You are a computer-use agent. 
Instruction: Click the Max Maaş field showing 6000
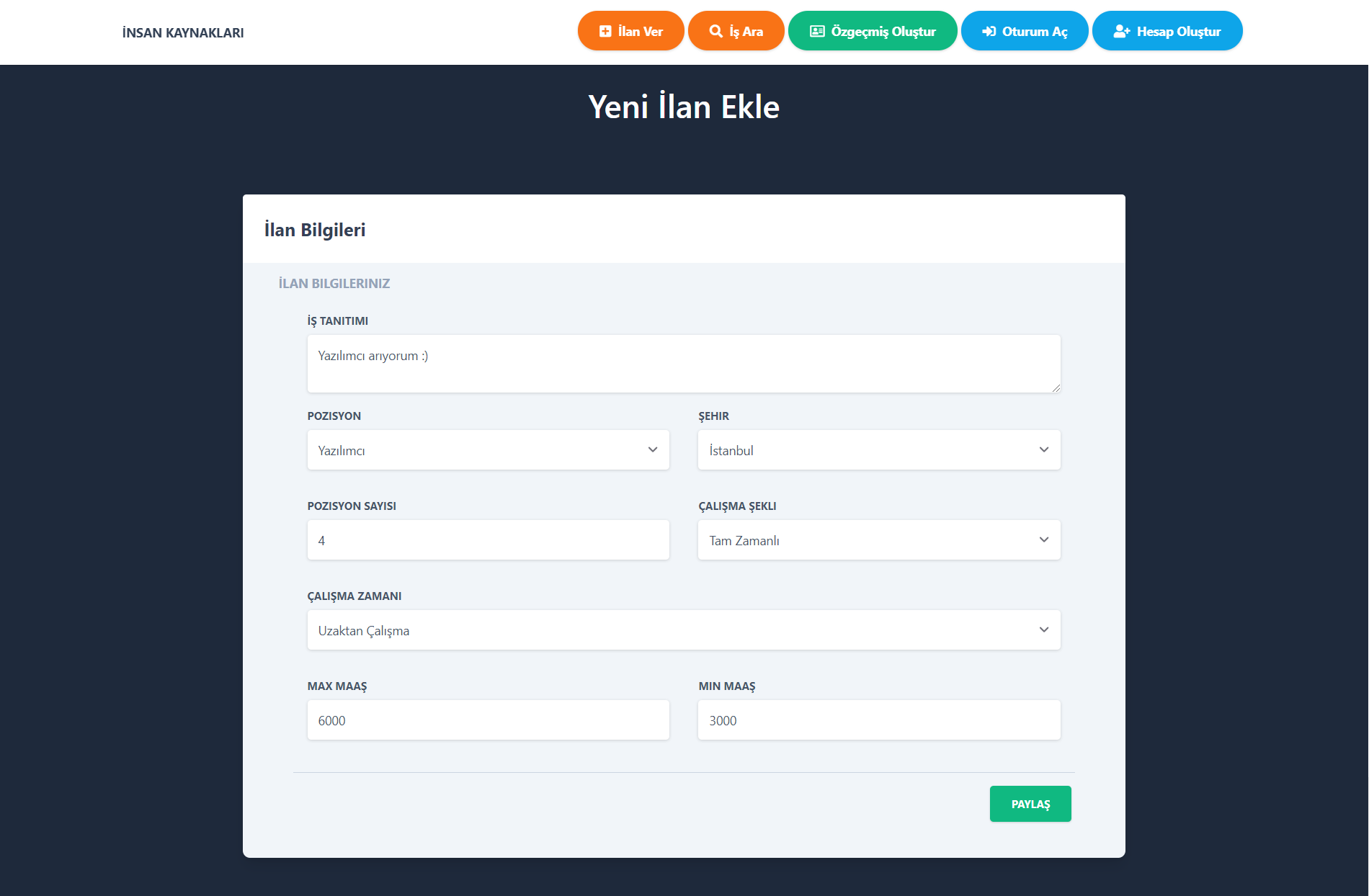pyautogui.click(x=488, y=720)
